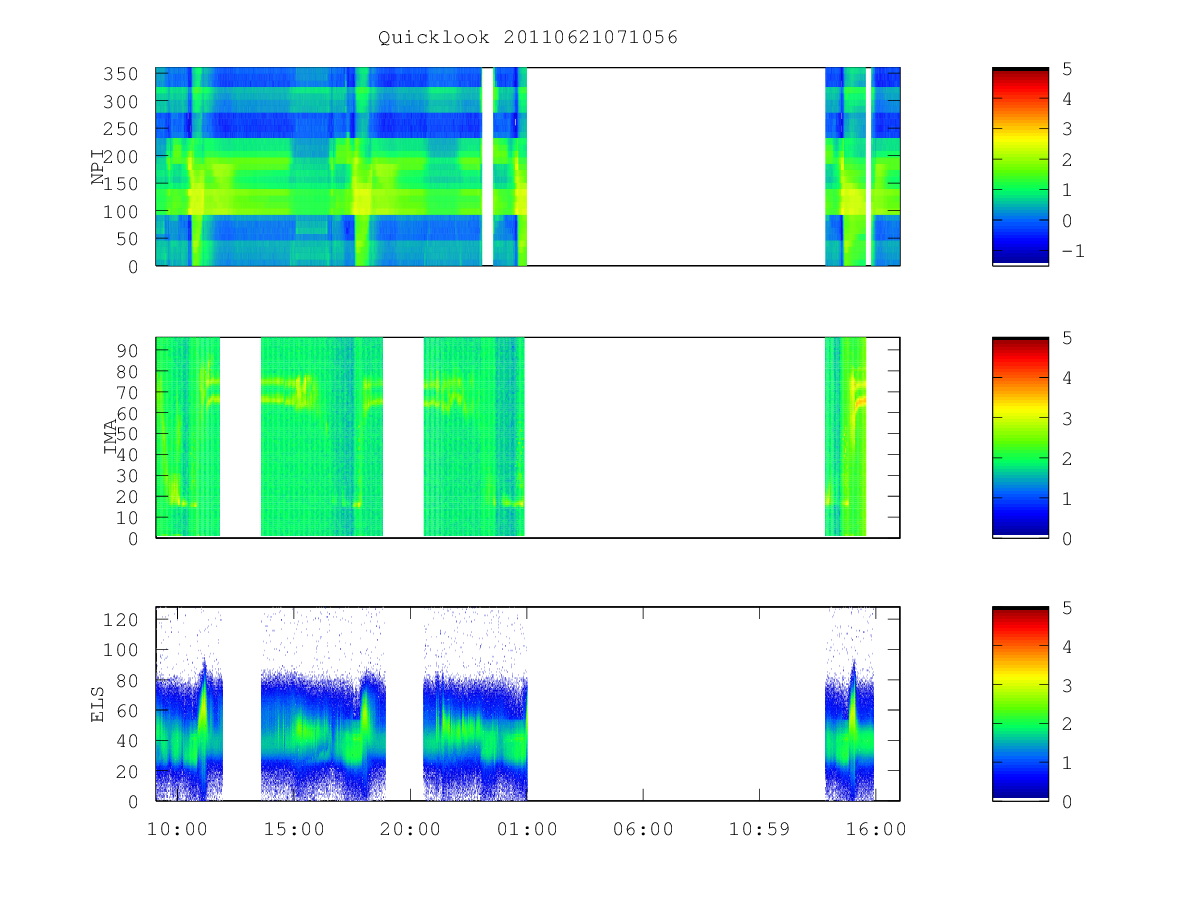Click the 3 label on IMA colorbar
1200x900 pixels.
click(1066, 418)
